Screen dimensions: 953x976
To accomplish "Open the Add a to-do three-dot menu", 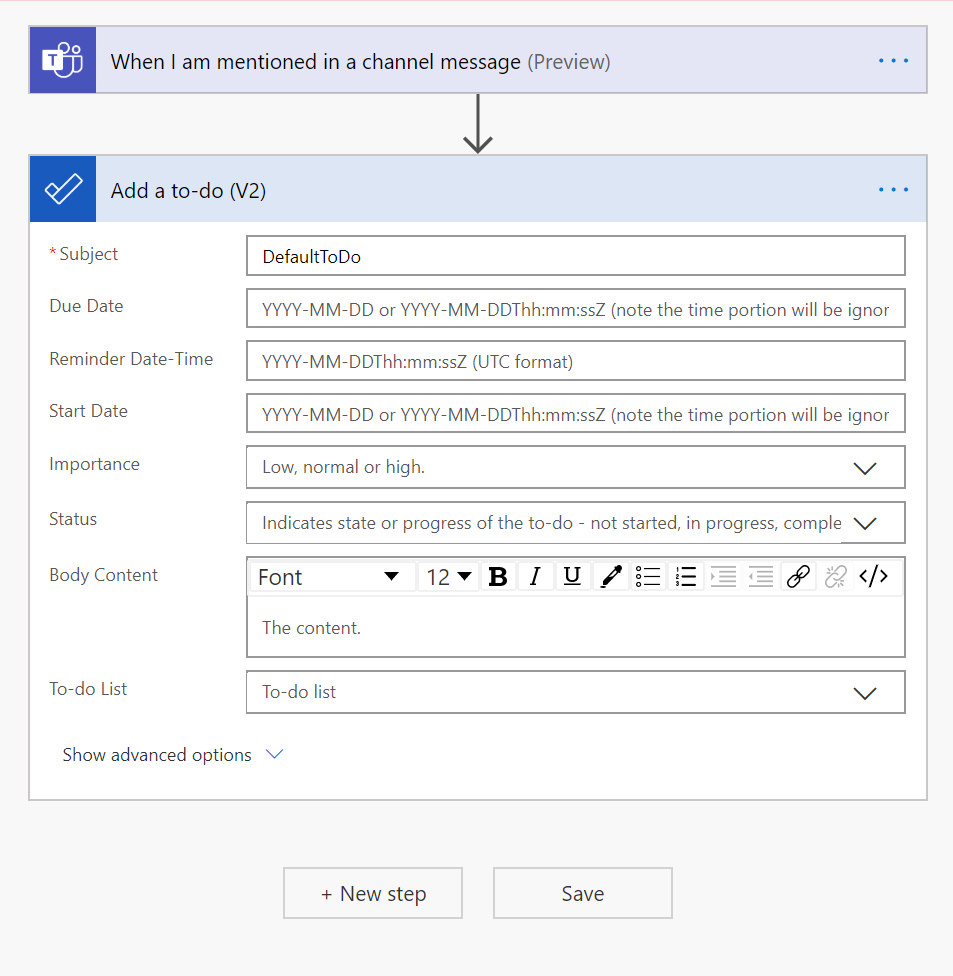I will 893,189.
